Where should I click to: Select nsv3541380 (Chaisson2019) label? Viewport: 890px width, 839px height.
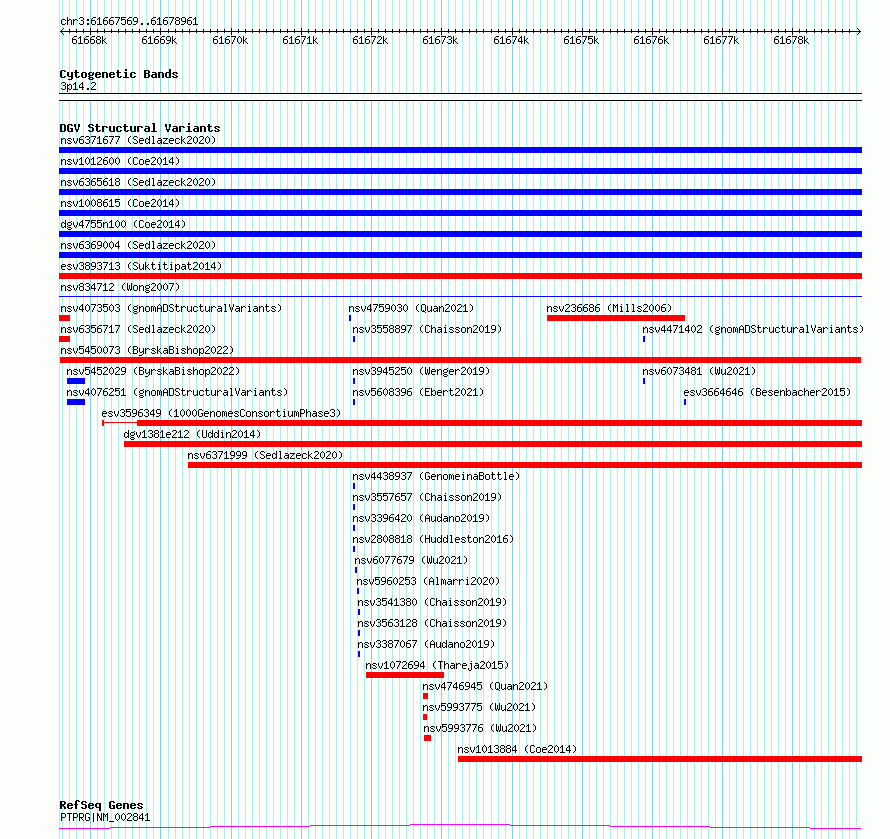pos(432,602)
